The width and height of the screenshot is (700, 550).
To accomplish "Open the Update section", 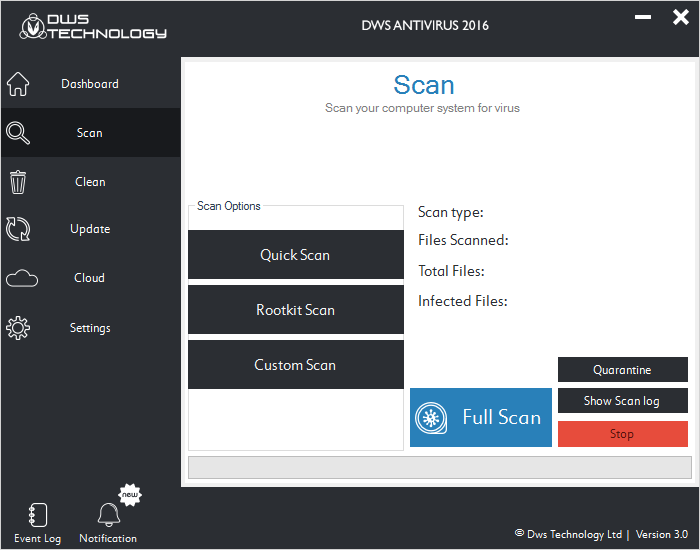I will pos(90,229).
